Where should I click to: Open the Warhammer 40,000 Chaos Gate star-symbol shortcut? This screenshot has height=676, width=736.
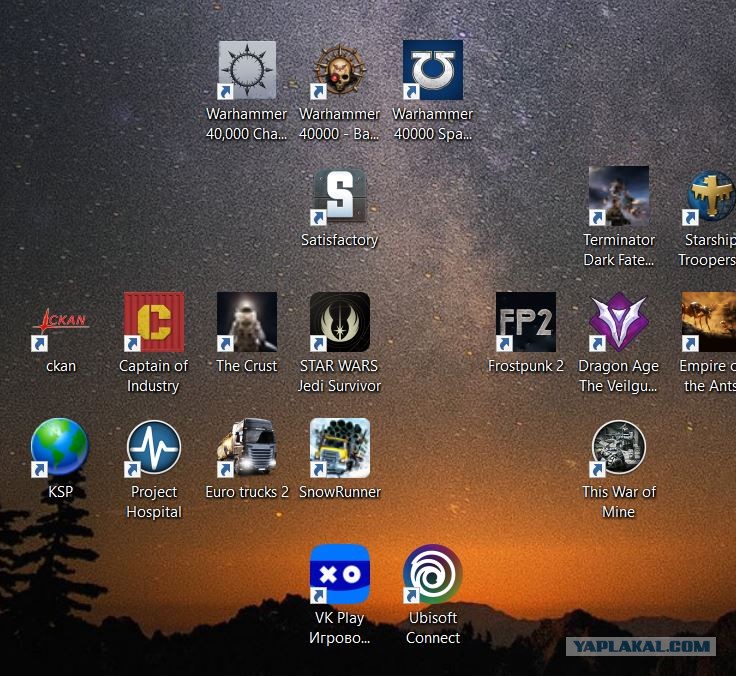(x=247, y=70)
